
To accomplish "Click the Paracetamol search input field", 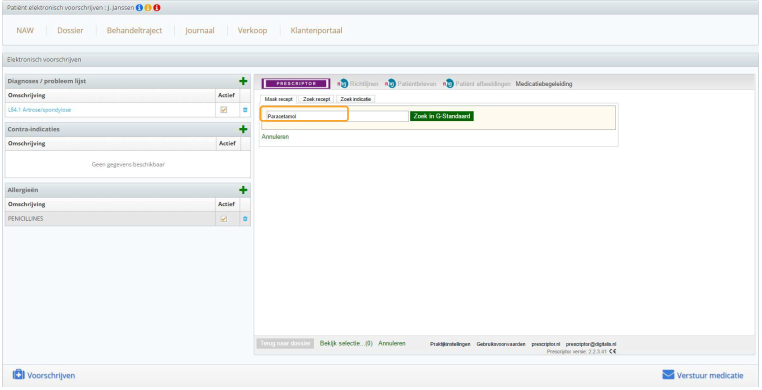I will pyautogui.click(x=337, y=116).
